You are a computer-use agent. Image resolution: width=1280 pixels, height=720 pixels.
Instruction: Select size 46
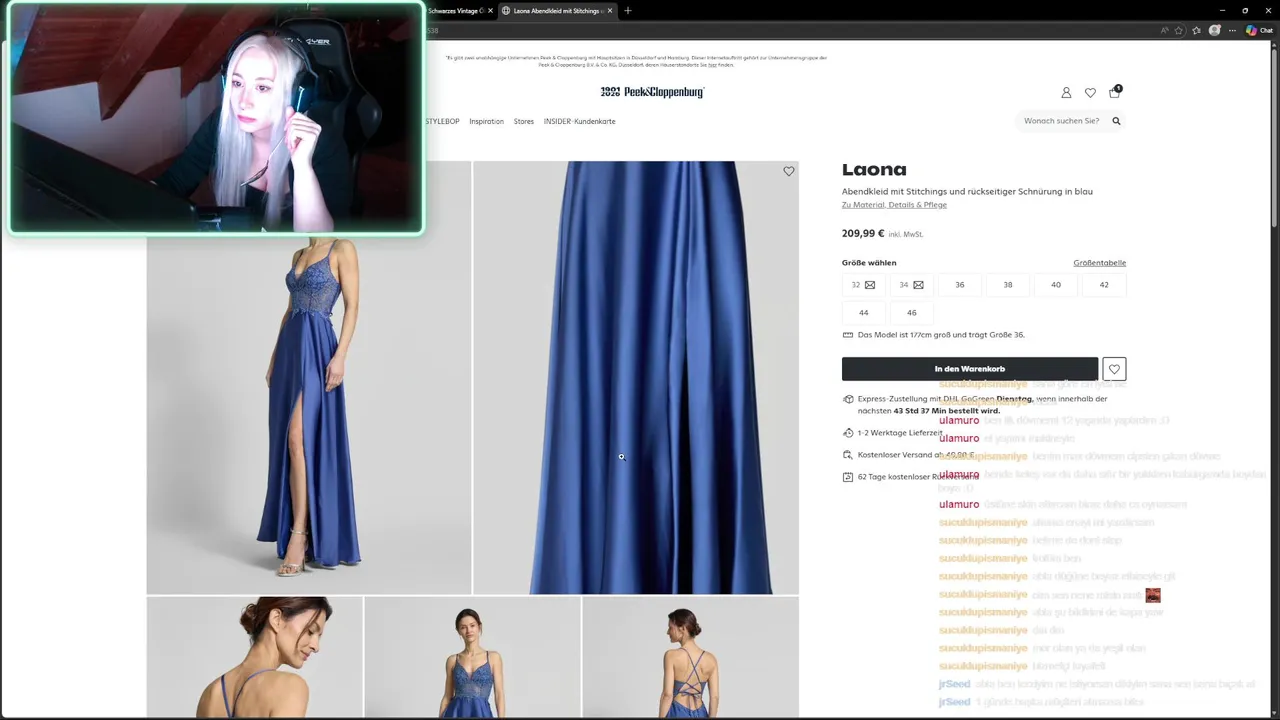pyautogui.click(x=912, y=312)
